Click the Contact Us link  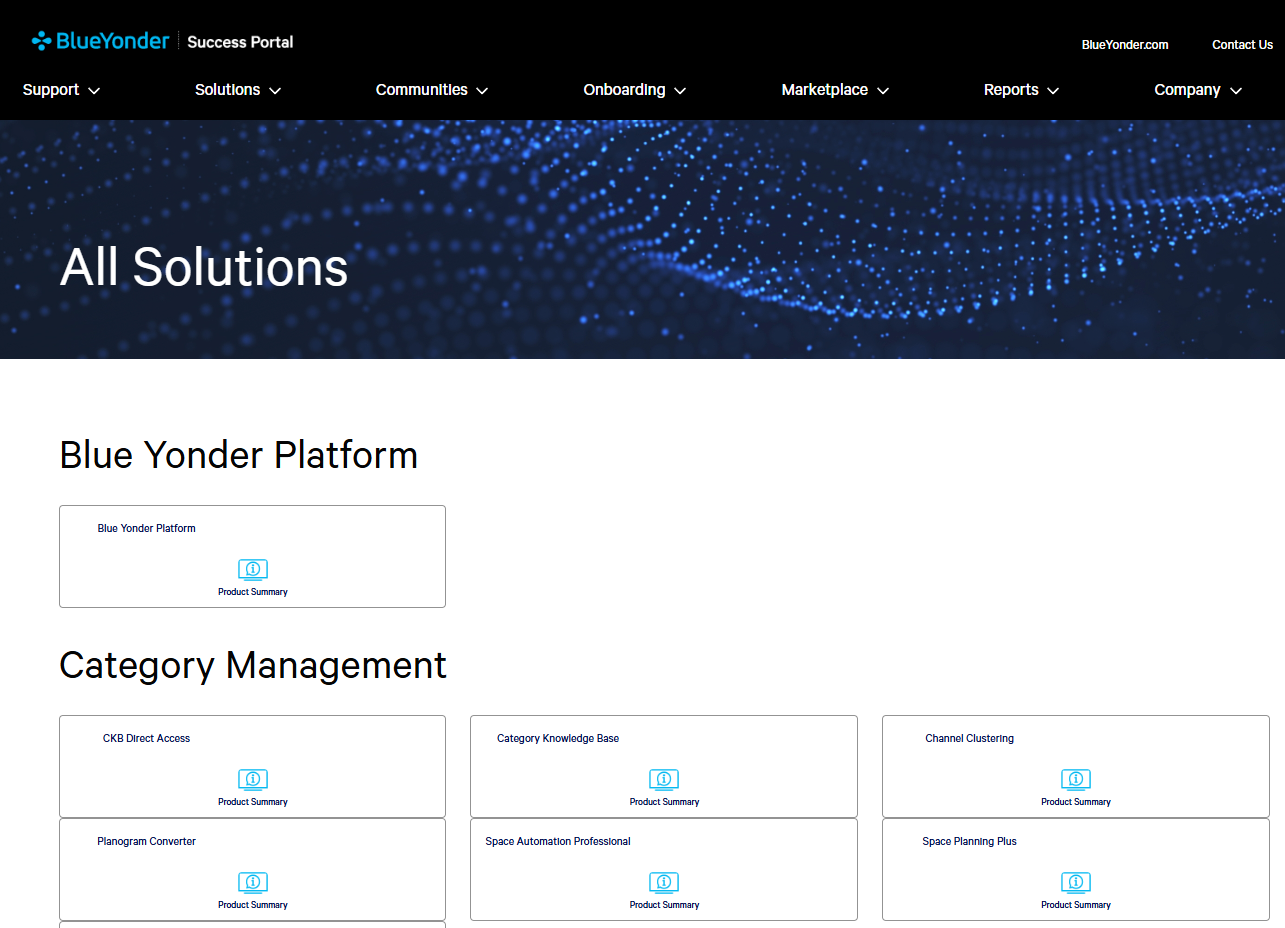(1242, 44)
